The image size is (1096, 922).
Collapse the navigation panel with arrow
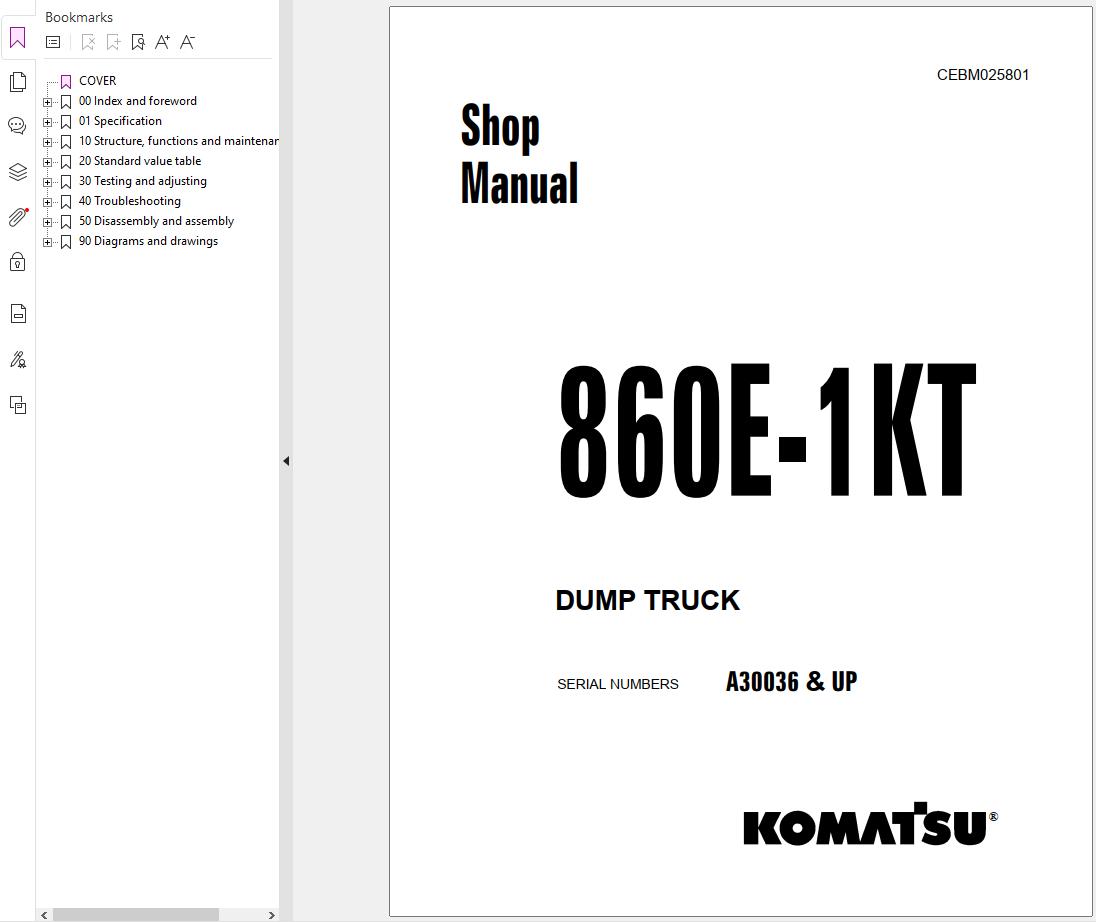pyautogui.click(x=286, y=461)
